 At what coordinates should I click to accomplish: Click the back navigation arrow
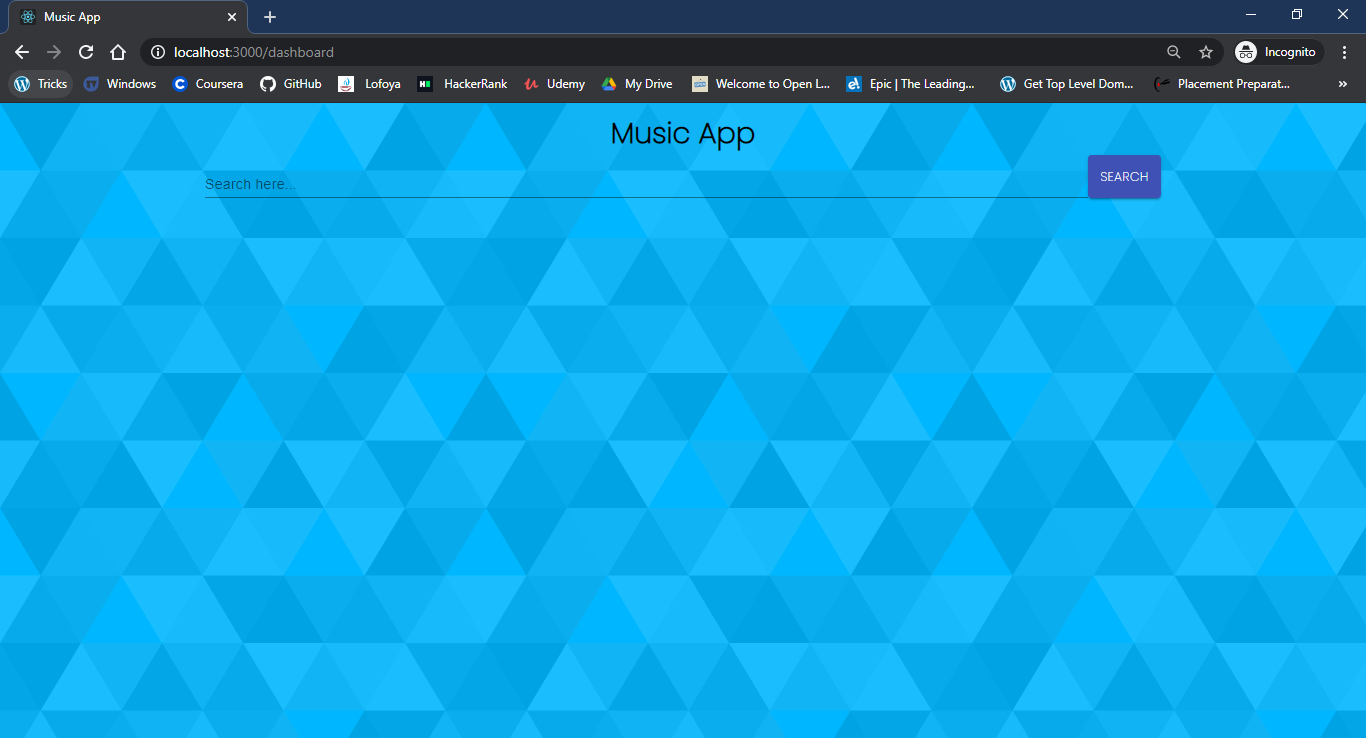(x=21, y=51)
